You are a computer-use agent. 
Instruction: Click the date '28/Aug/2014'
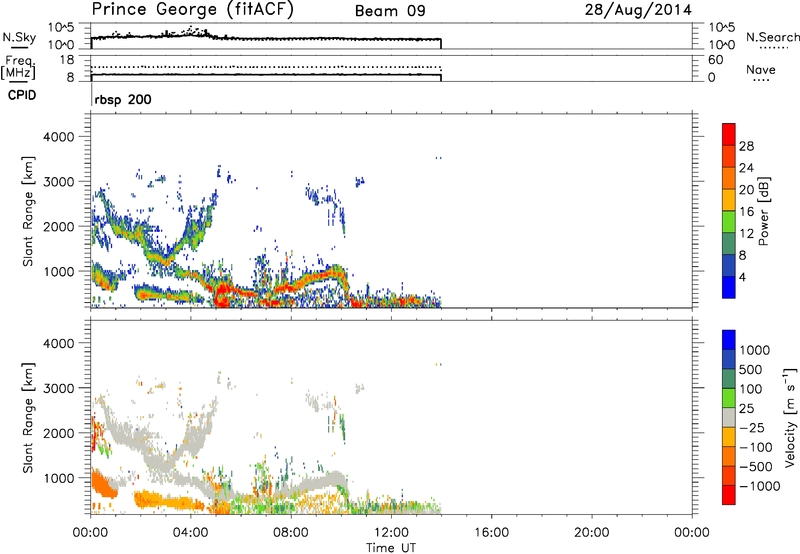638,10
